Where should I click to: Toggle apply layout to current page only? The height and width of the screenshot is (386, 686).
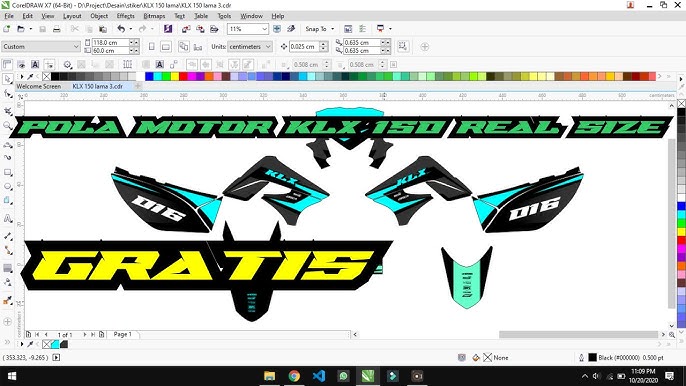point(198,46)
